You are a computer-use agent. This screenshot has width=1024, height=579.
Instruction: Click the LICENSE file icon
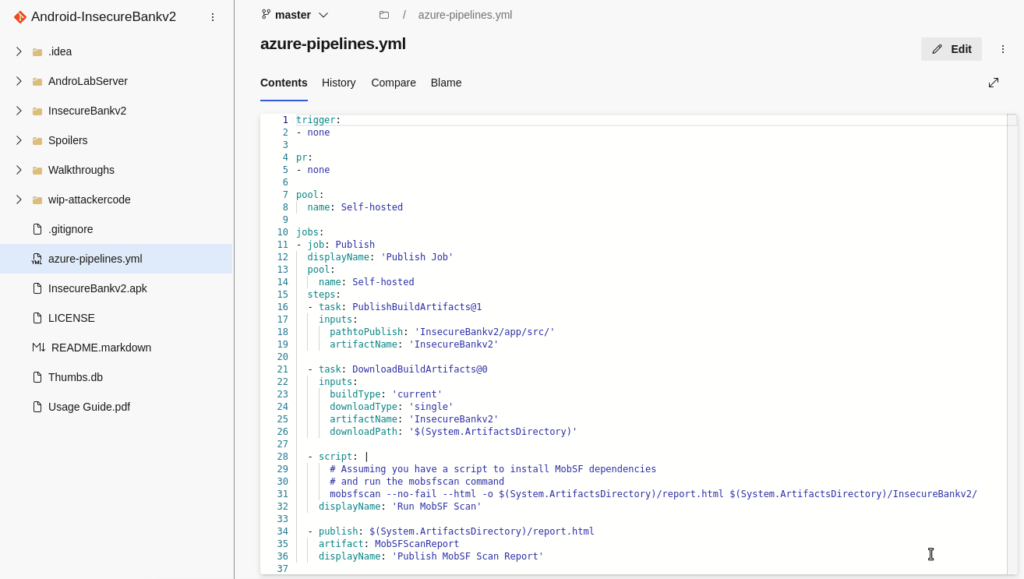pos(37,318)
